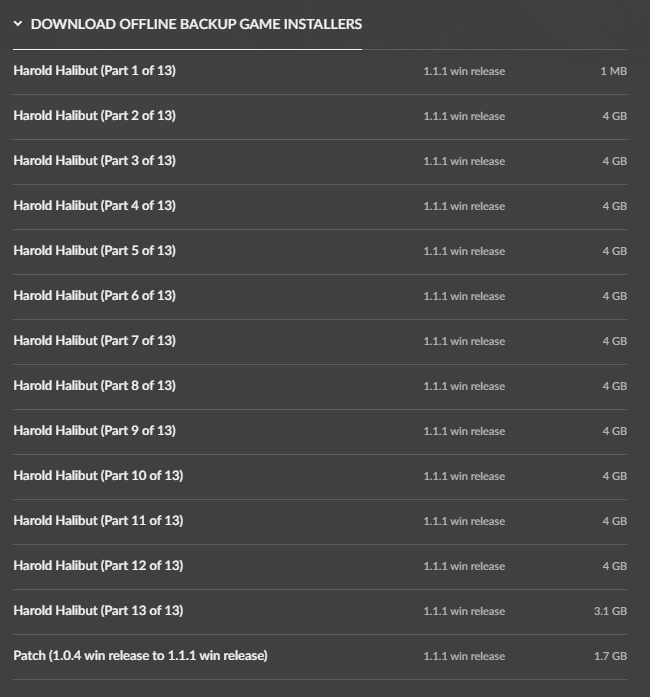Click the 3.1 GB size for Part 13

[x=610, y=611]
